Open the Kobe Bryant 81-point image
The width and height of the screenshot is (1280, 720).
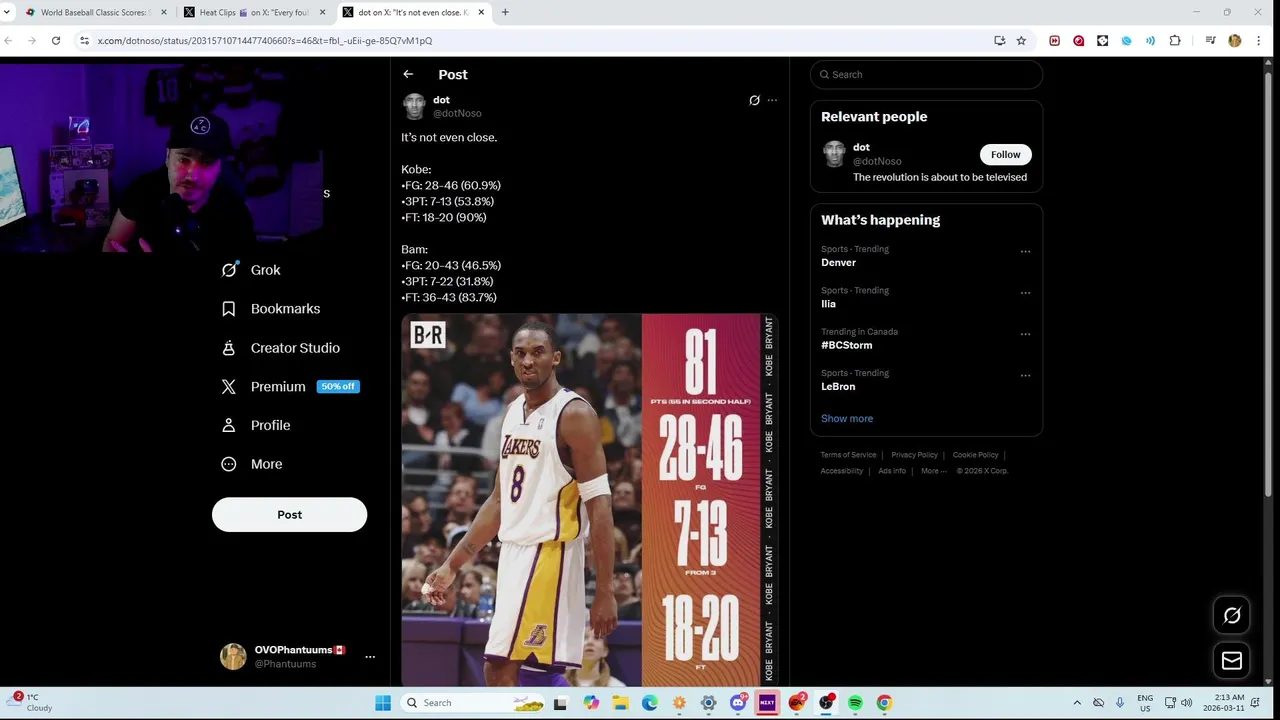coord(589,500)
